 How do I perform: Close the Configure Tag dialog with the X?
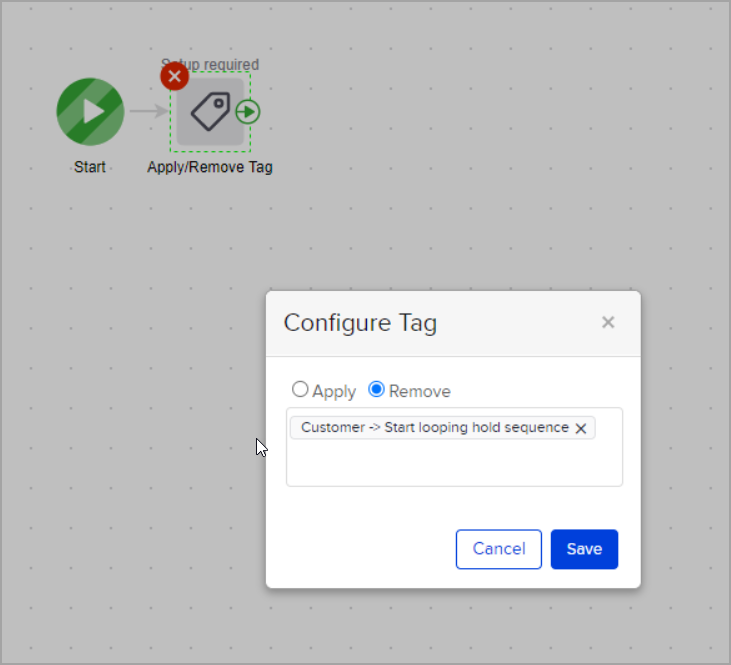[x=608, y=322]
